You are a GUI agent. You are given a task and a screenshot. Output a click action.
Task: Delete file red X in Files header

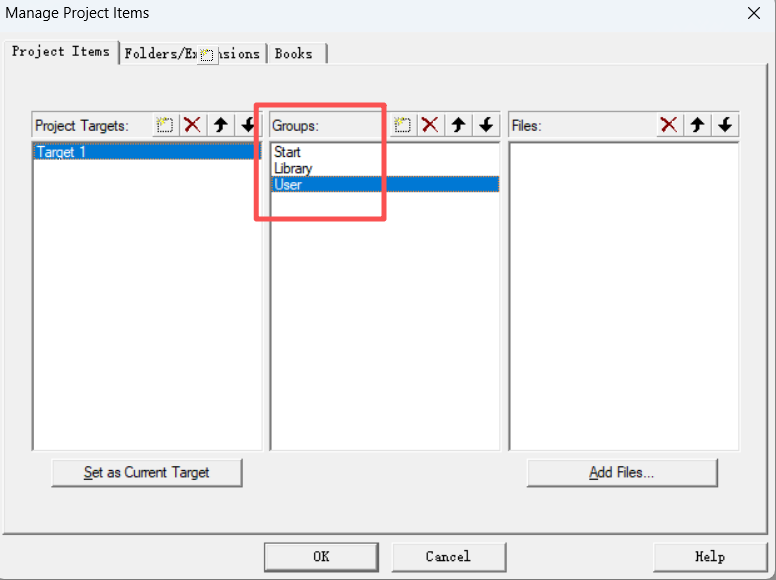pyautogui.click(x=669, y=125)
